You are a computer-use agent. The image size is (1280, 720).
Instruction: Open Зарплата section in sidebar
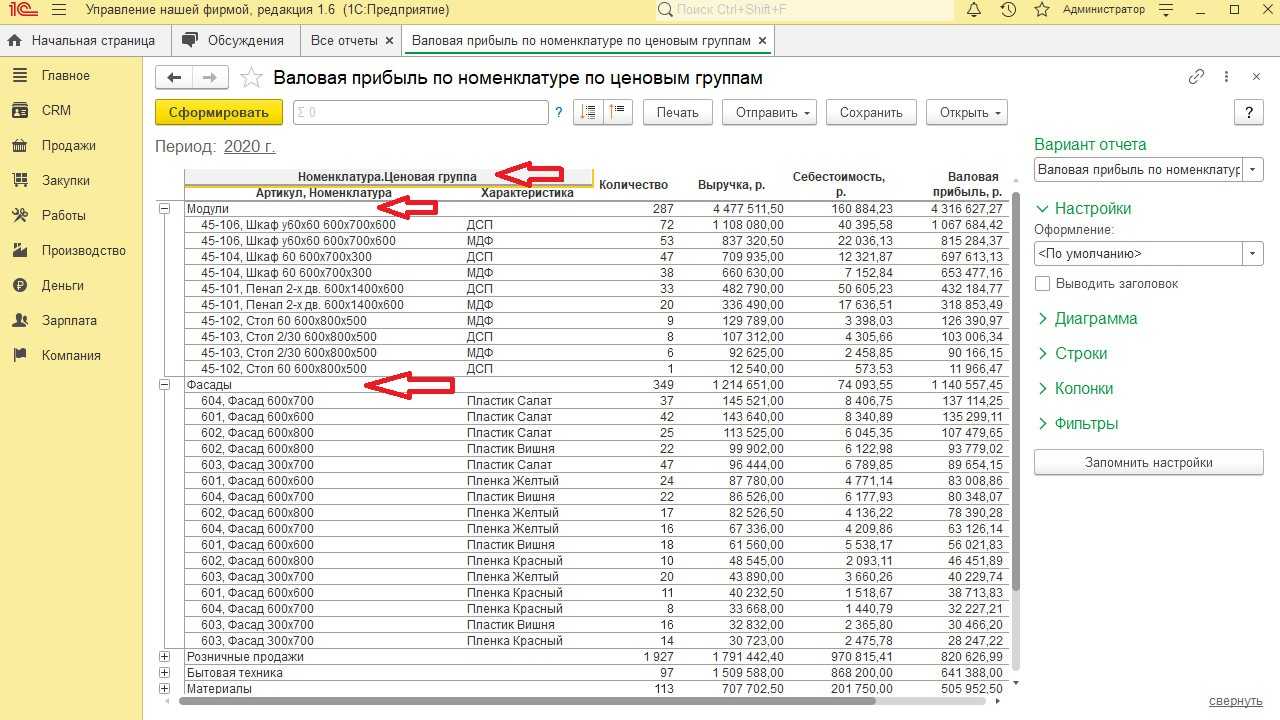tap(69, 320)
